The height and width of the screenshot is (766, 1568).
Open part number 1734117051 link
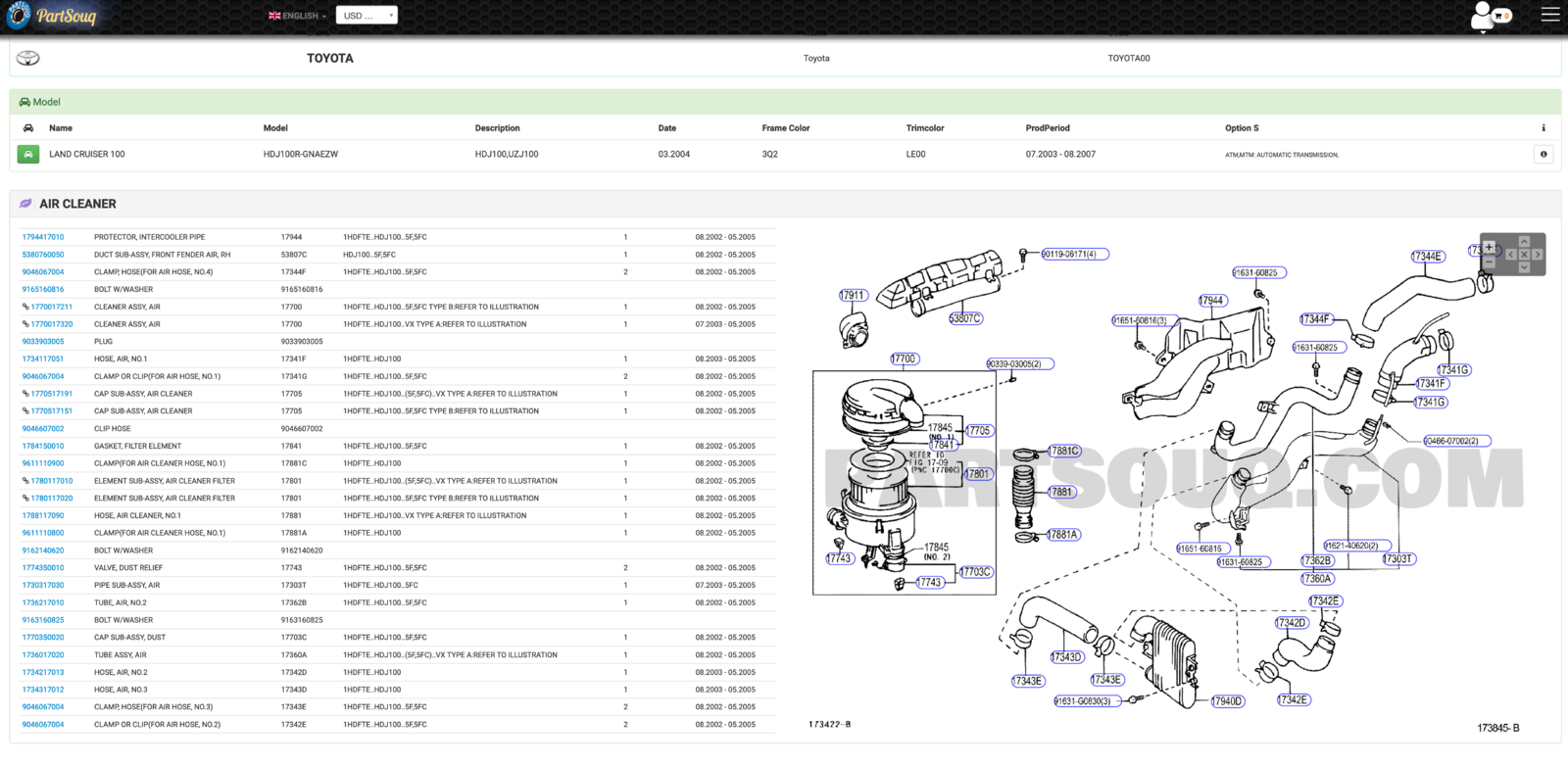coord(43,359)
